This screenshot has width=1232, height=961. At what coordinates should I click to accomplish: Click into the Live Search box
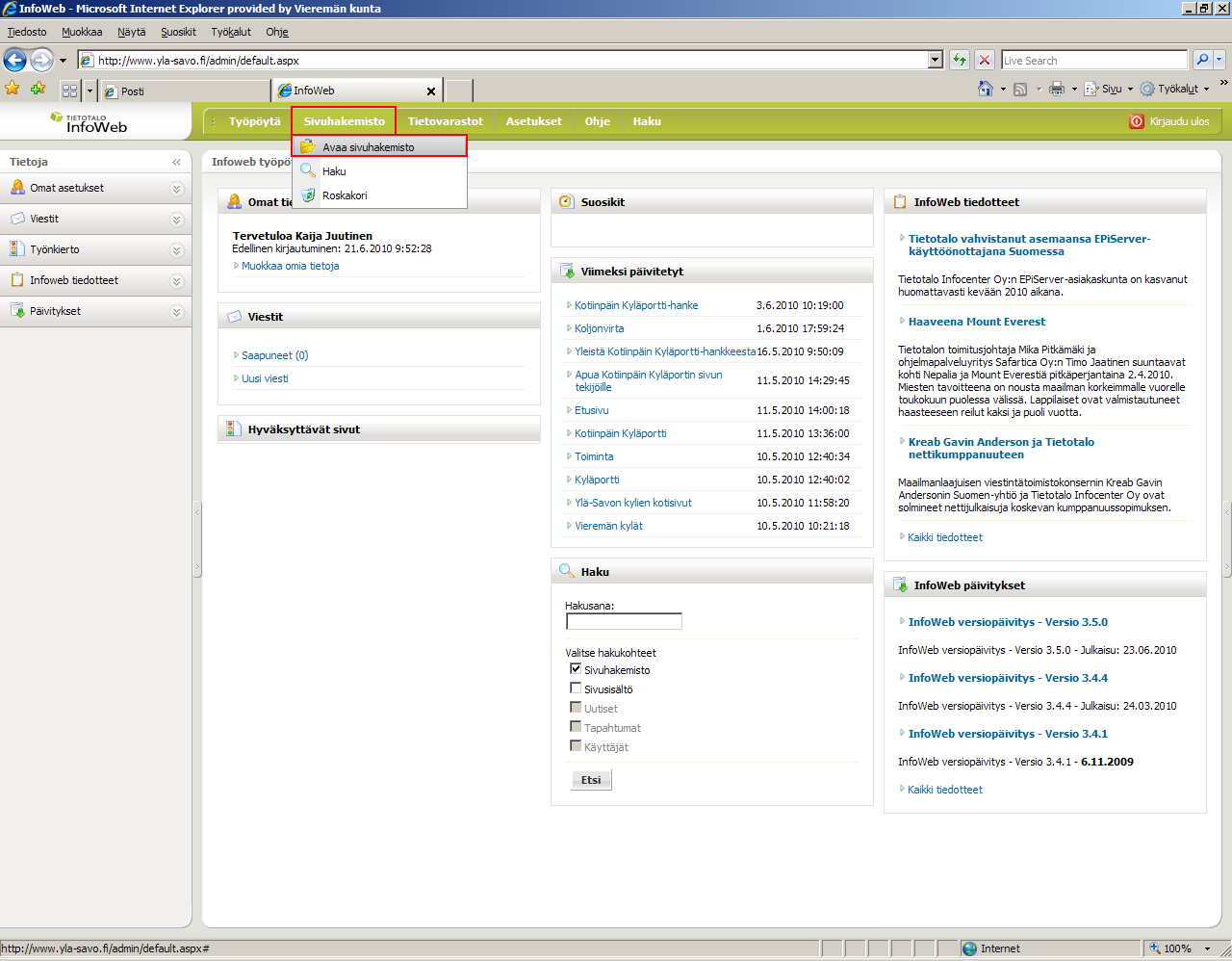click(1094, 60)
